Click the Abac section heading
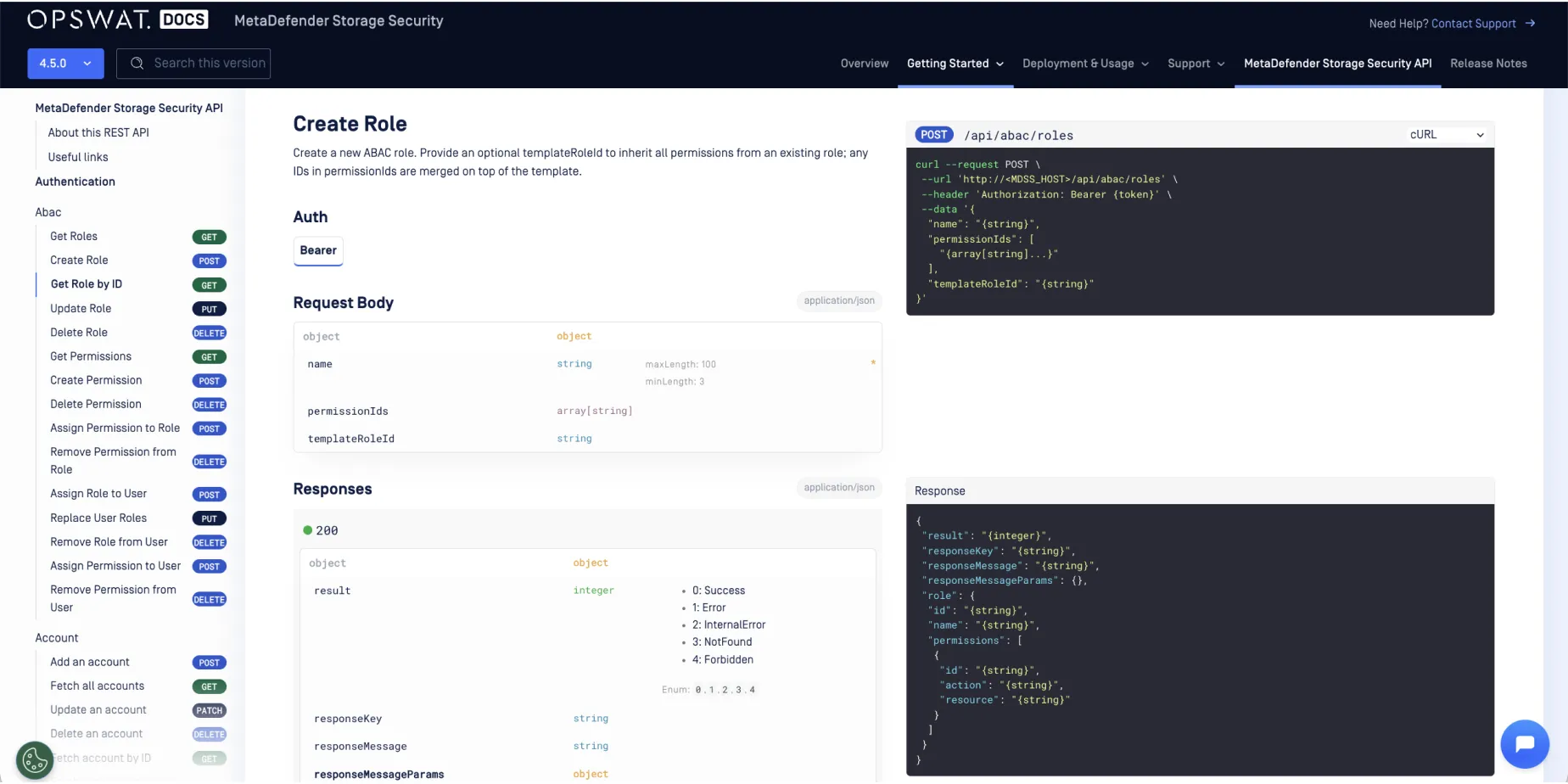 pyautogui.click(x=48, y=212)
